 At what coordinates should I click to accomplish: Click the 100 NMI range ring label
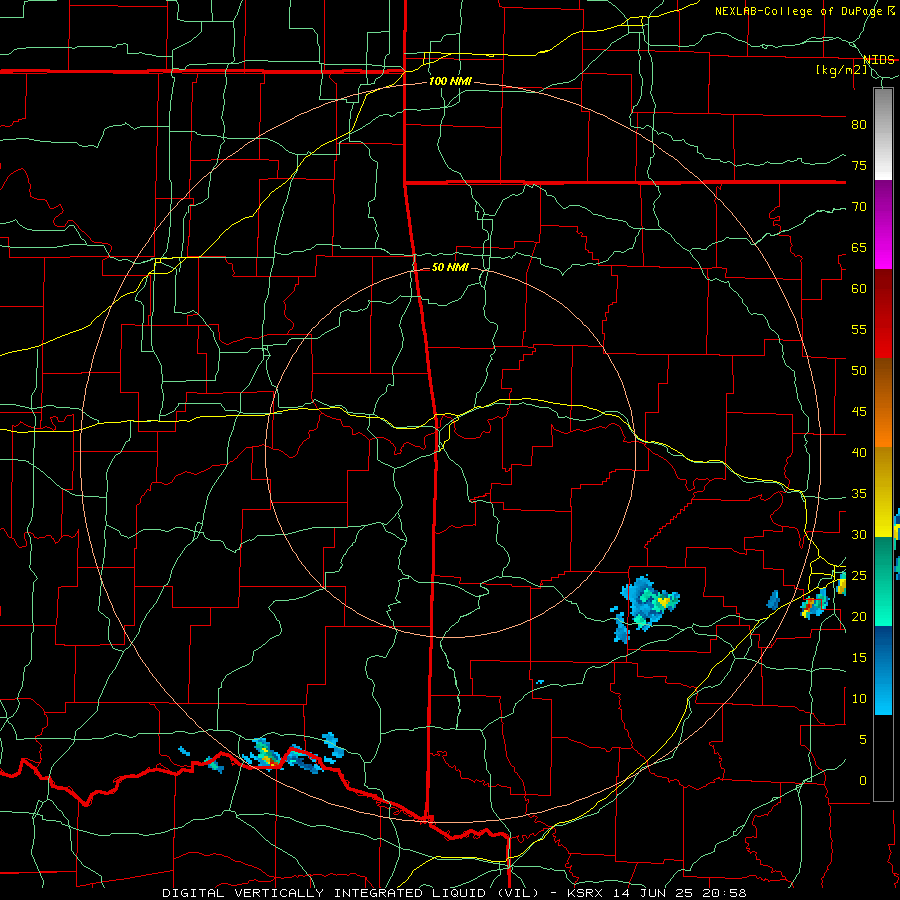pyautogui.click(x=450, y=81)
